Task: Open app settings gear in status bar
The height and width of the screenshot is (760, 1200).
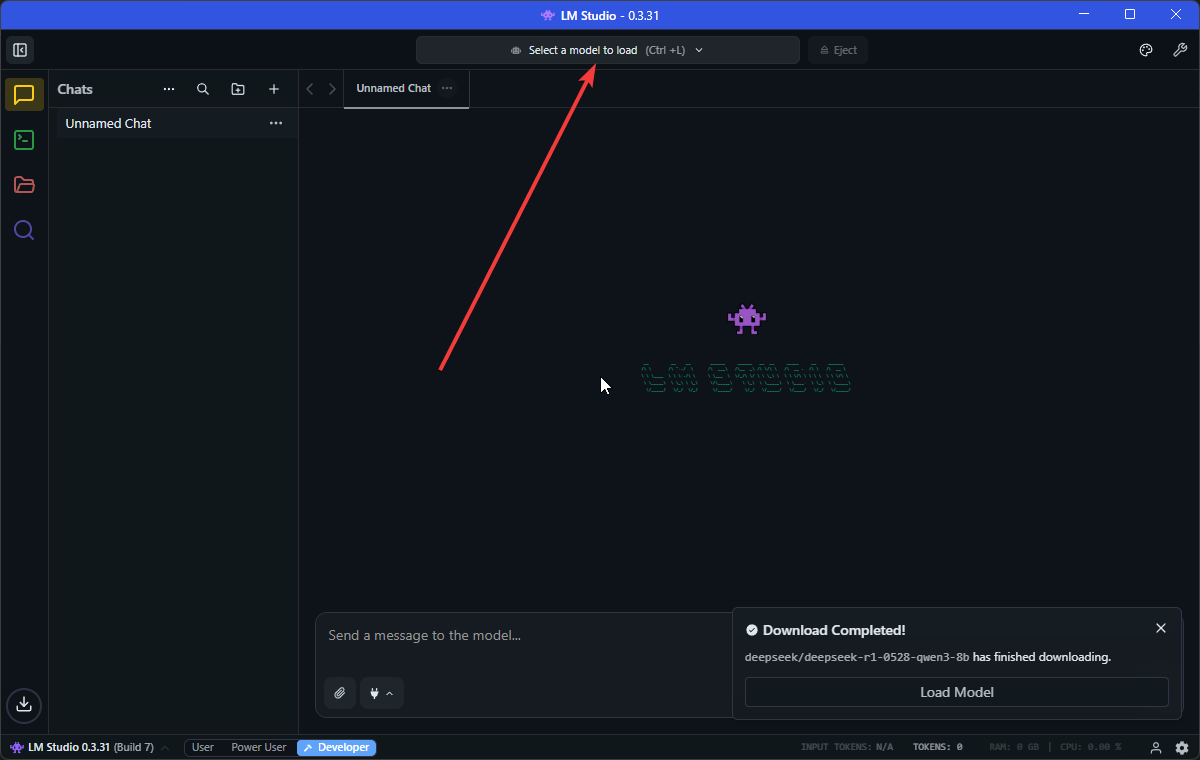Action: tap(1182, 748)
